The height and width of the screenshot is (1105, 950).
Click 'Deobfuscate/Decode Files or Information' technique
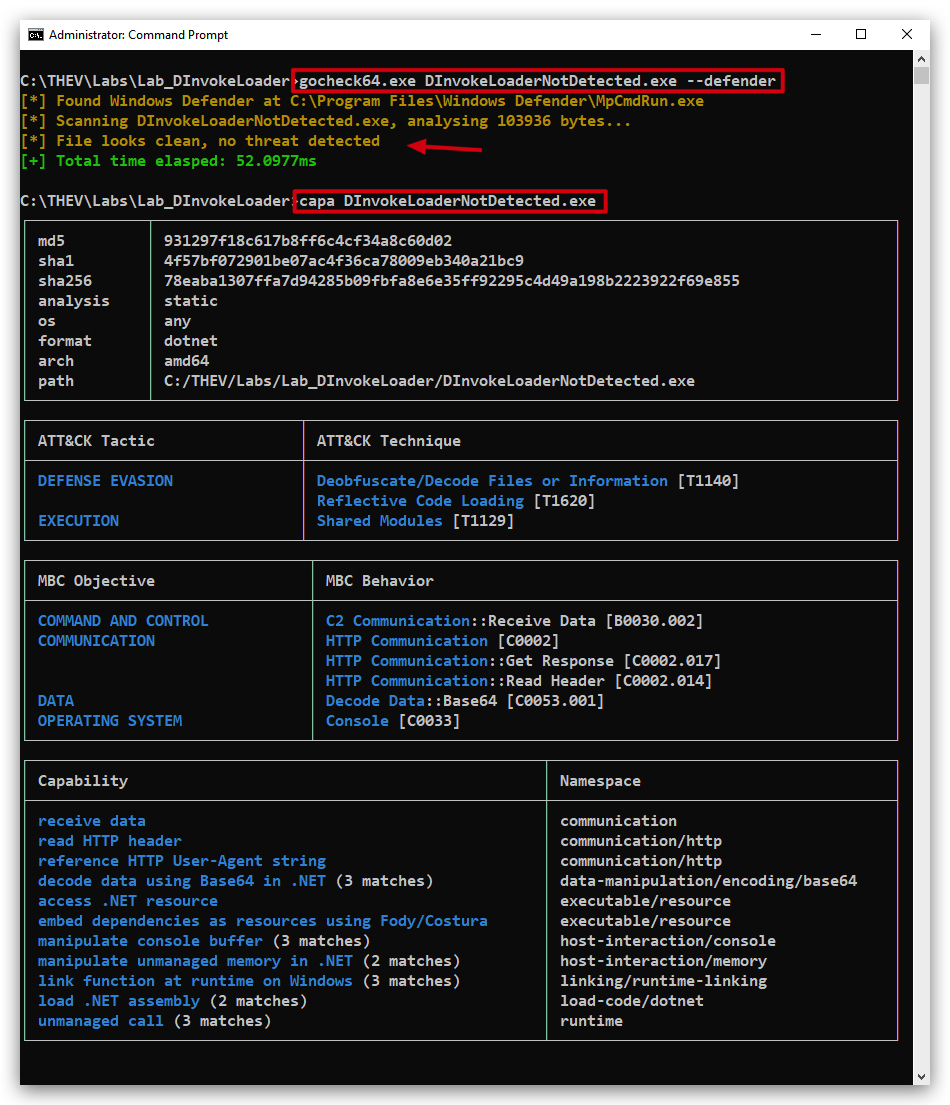click(x=492, y=481)
